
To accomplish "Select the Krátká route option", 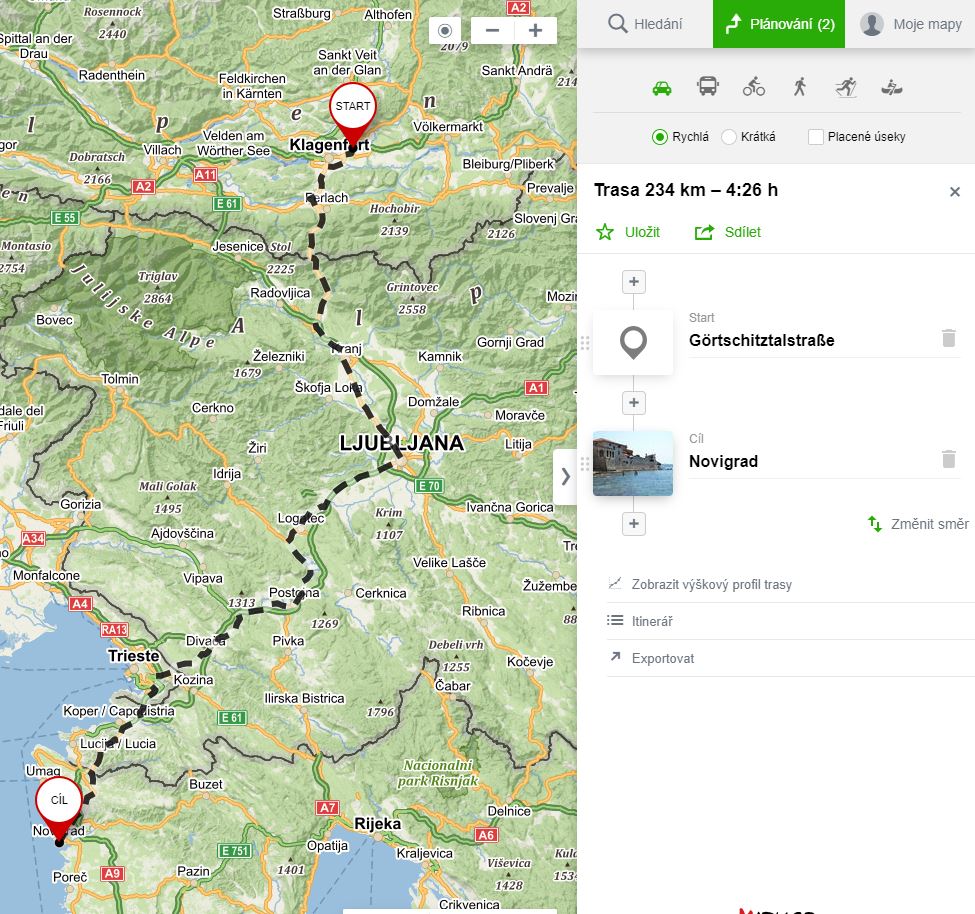I will 729,137.
